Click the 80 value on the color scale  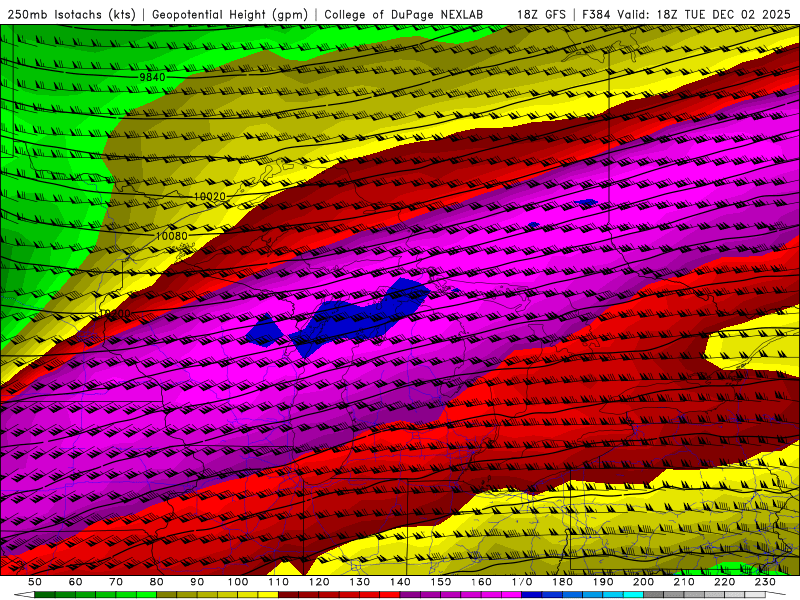point(157,582)
